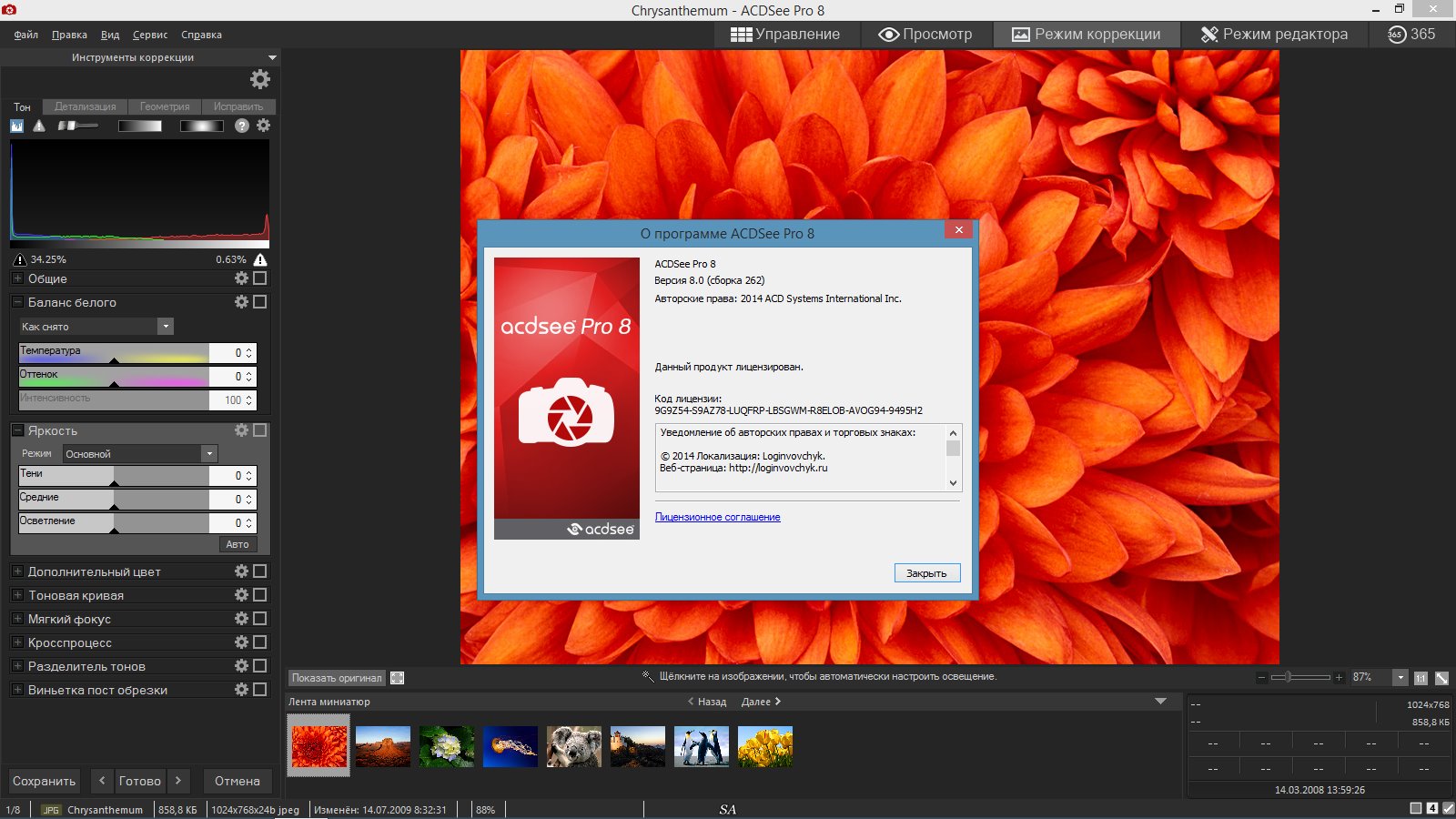
Task: Click the Сохранить button
Action: 44,781
